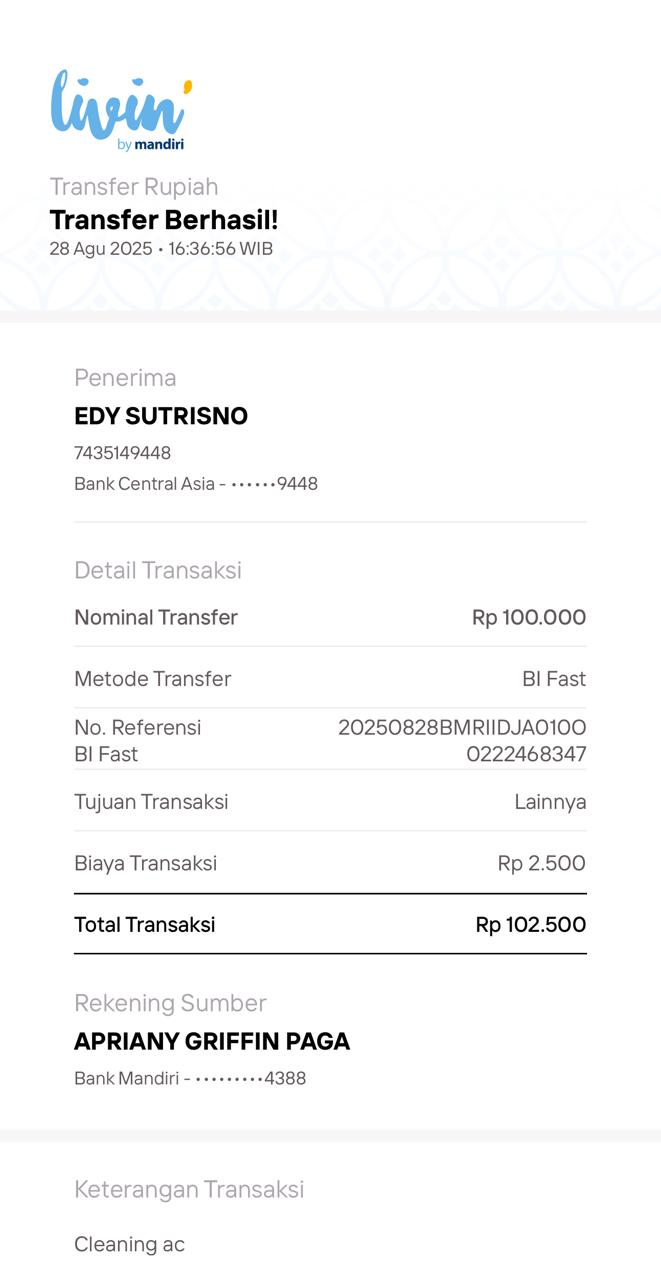Tap the BI Fast transfer method value
Screen dimensions: 661x1280
click(554, 679)
